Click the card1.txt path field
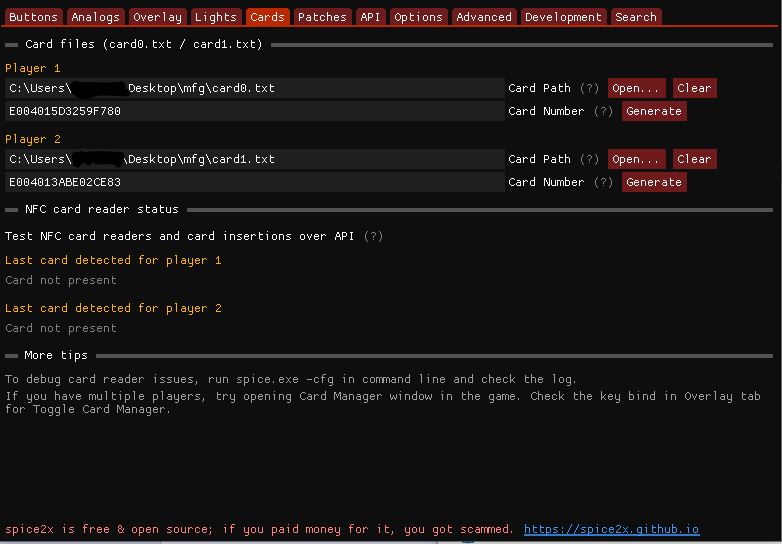The image size is (782, 544). click(x=255, y=159)
